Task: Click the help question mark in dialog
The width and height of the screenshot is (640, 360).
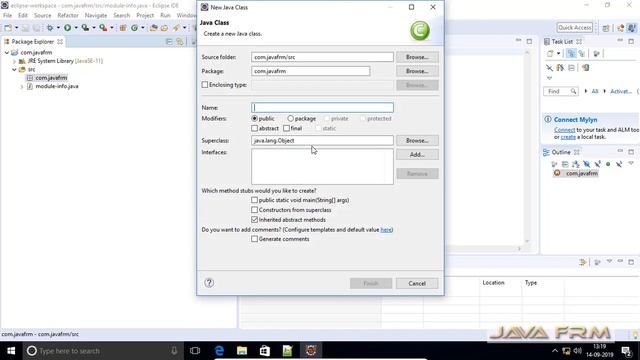Action: (x=209, y=283)
